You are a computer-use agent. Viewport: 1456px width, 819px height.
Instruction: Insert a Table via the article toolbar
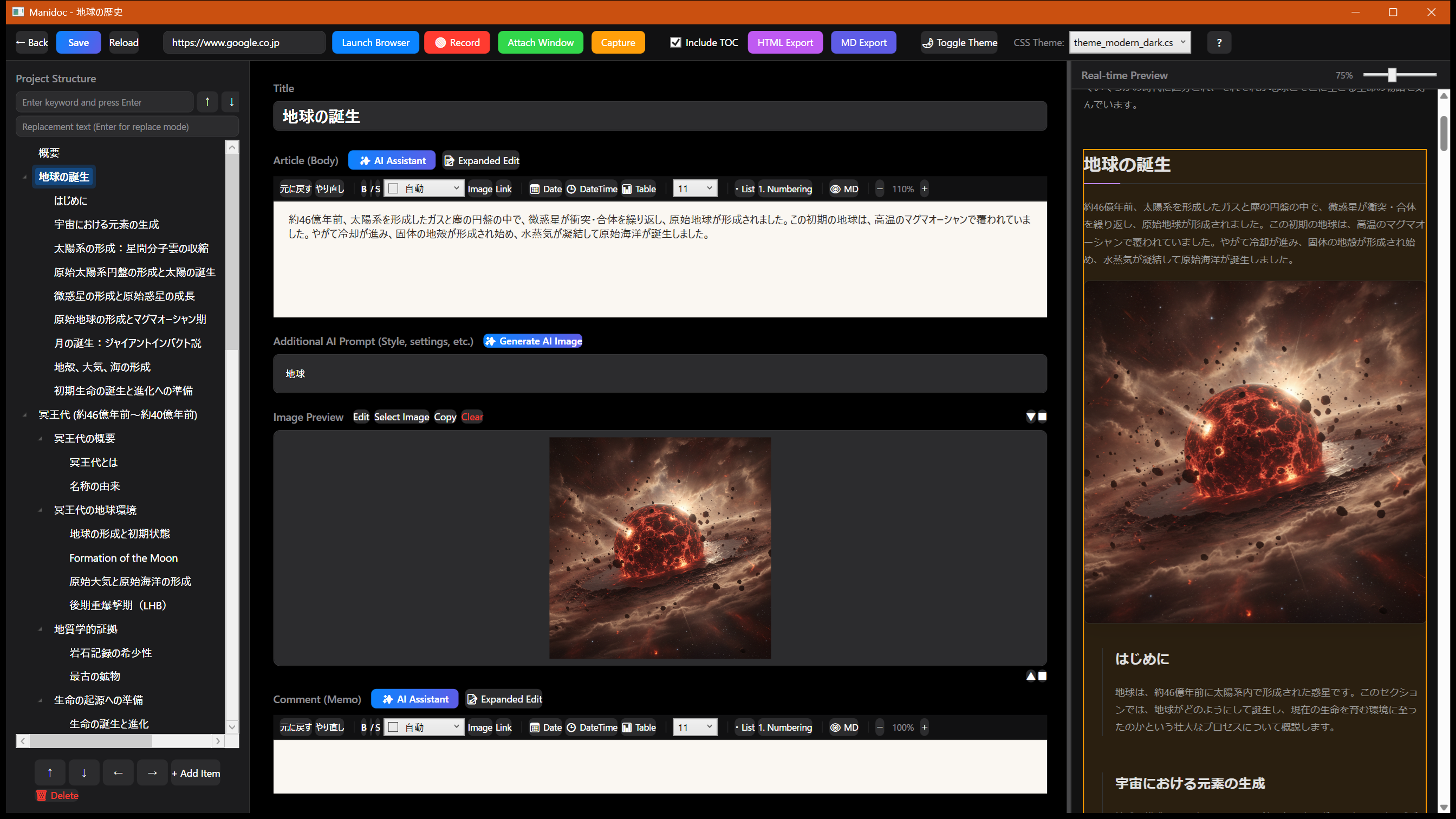tap(638, 189)
